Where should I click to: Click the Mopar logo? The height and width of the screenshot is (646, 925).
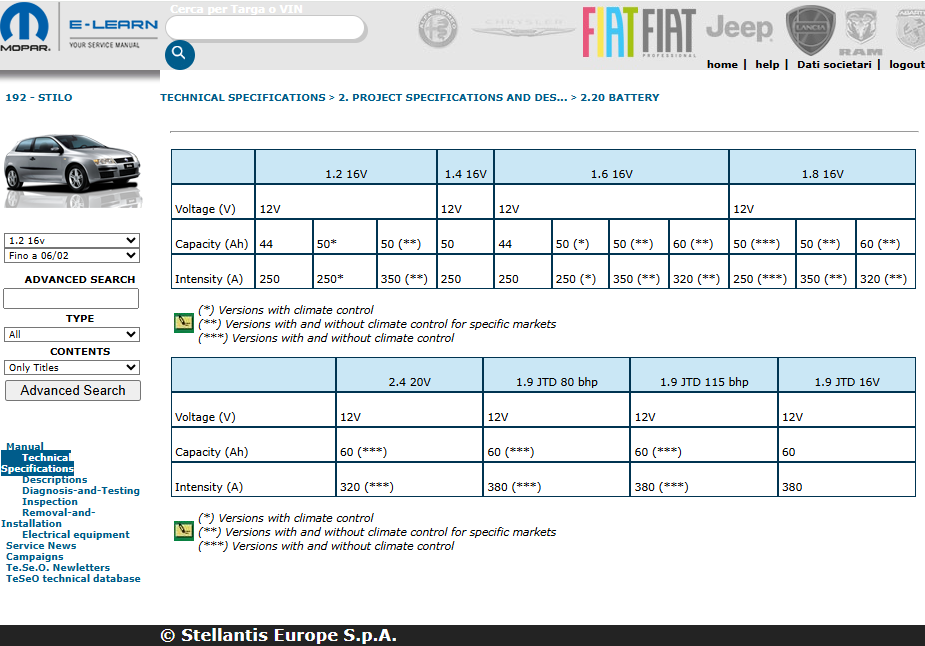click(29, 29)
